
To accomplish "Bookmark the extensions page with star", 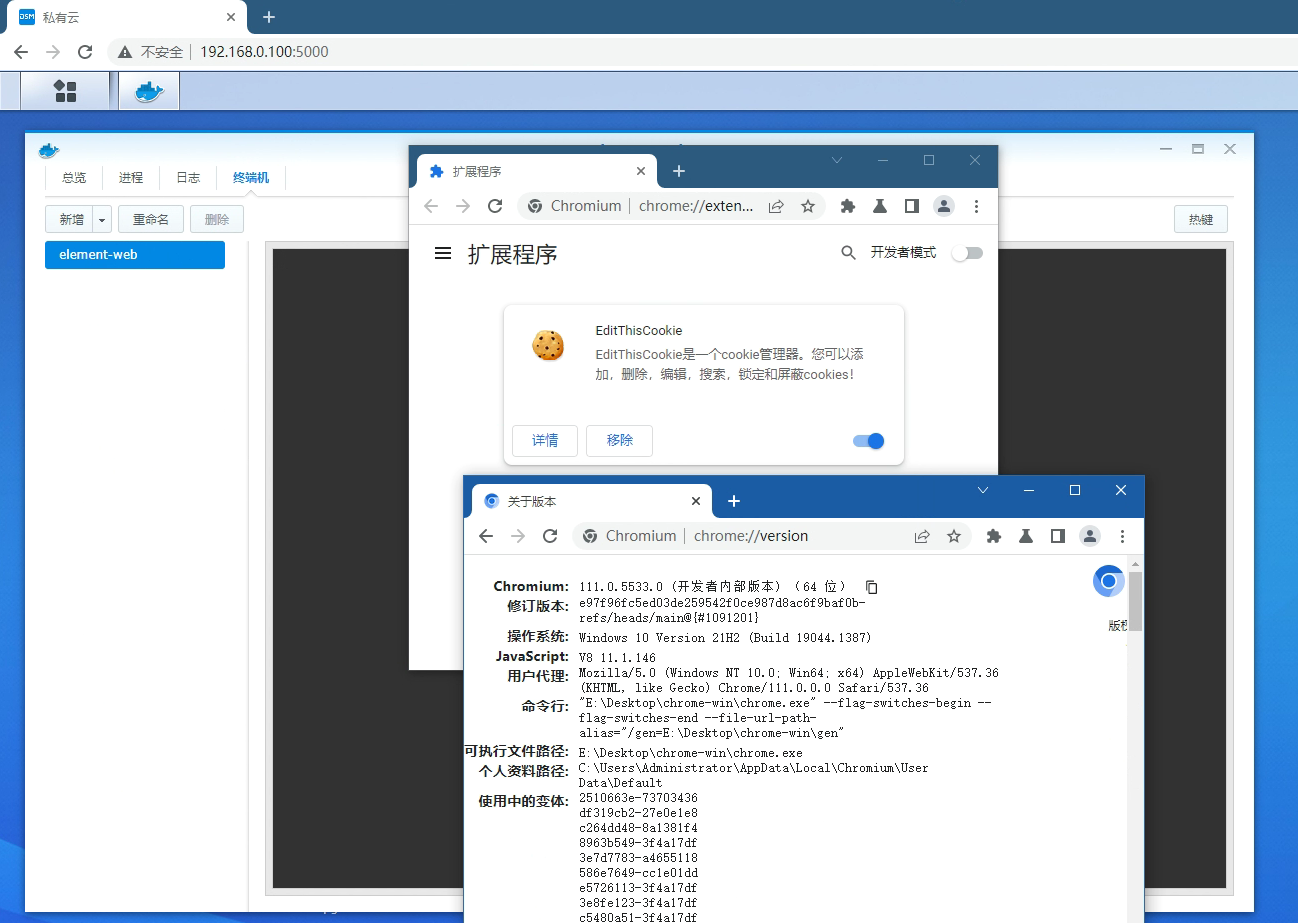I will click(808, 206).
